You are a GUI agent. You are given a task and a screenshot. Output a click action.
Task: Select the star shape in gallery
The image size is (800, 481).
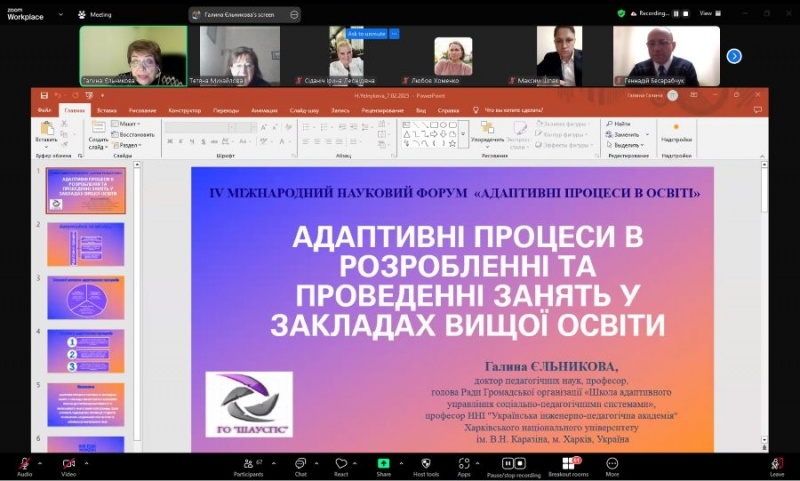(452, 144)
